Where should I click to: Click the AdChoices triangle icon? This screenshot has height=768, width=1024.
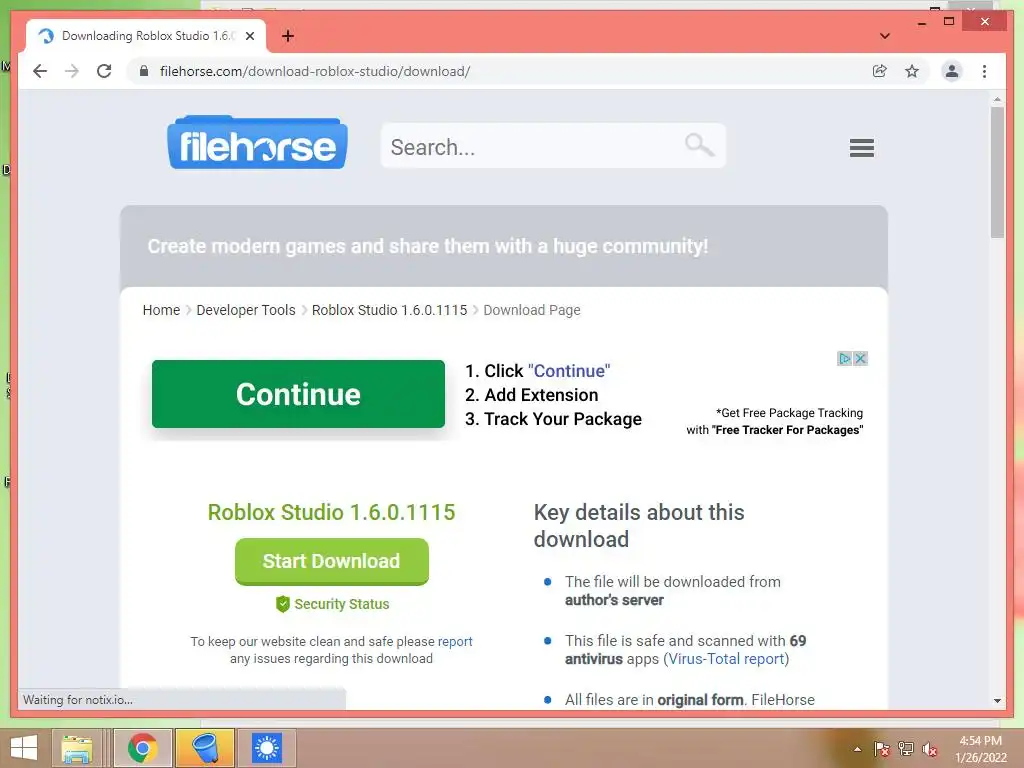844,359
